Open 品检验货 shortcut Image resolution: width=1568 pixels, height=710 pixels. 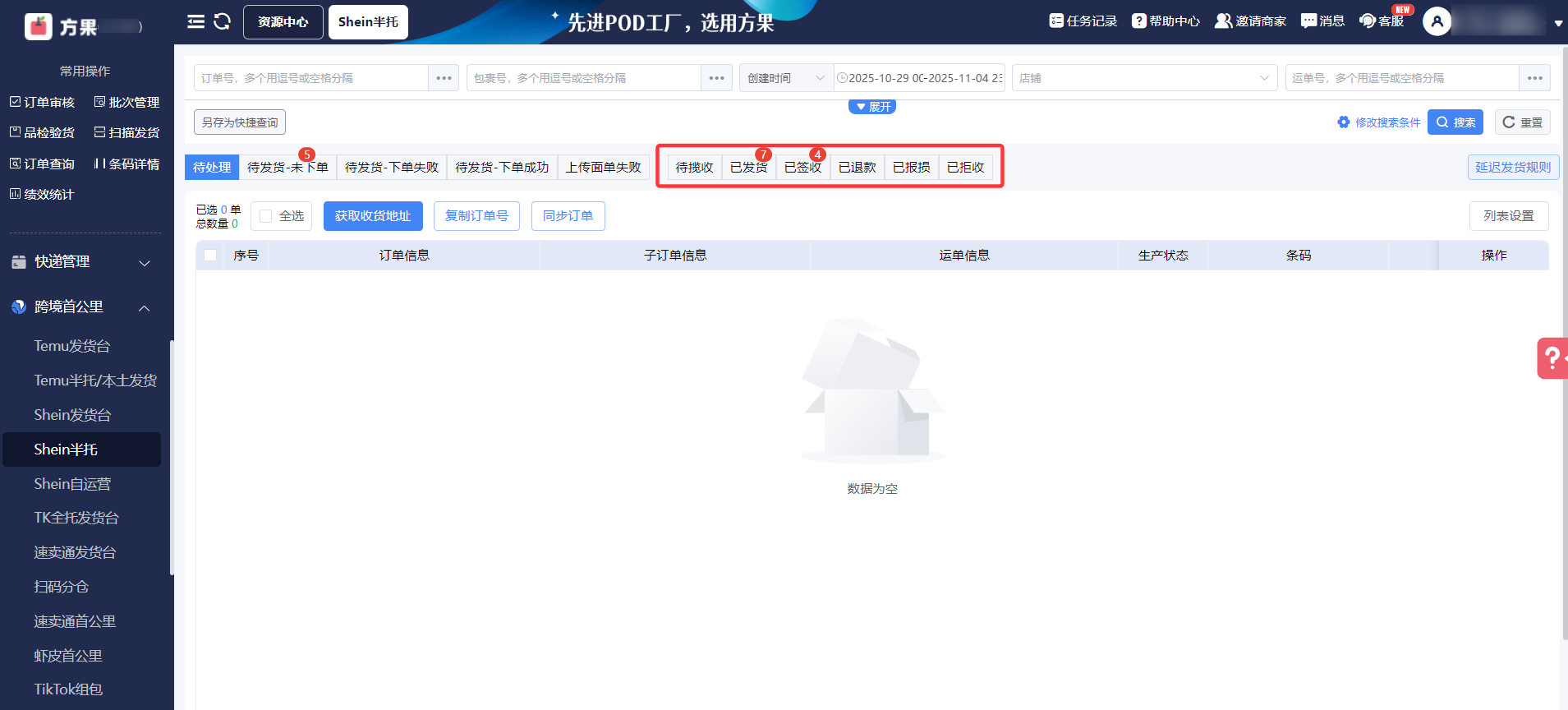[x=42, y=132]
